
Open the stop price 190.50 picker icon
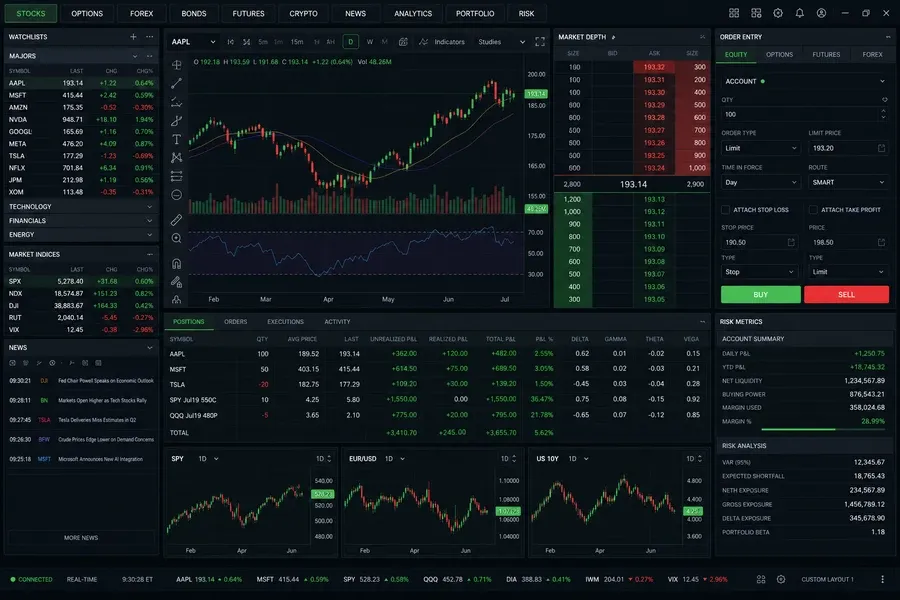click(x=791, y=242)
